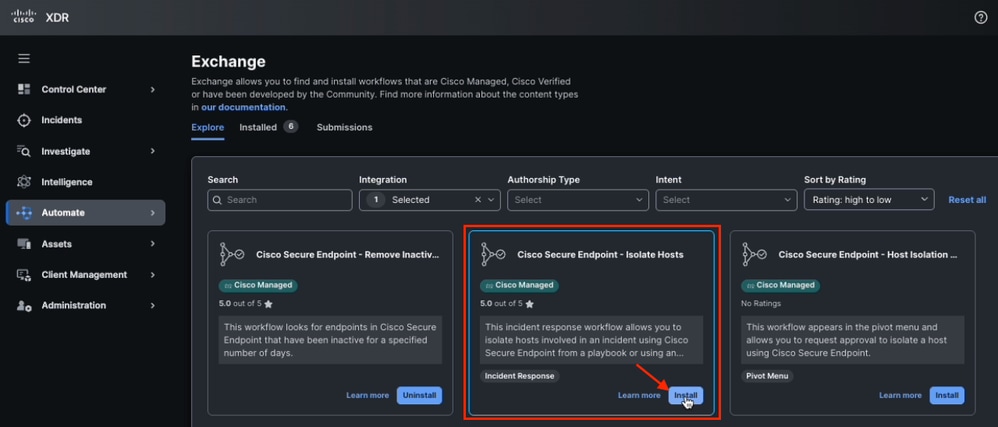
Task: Install the Host Isolation workflow
Action: pos(947,395)
